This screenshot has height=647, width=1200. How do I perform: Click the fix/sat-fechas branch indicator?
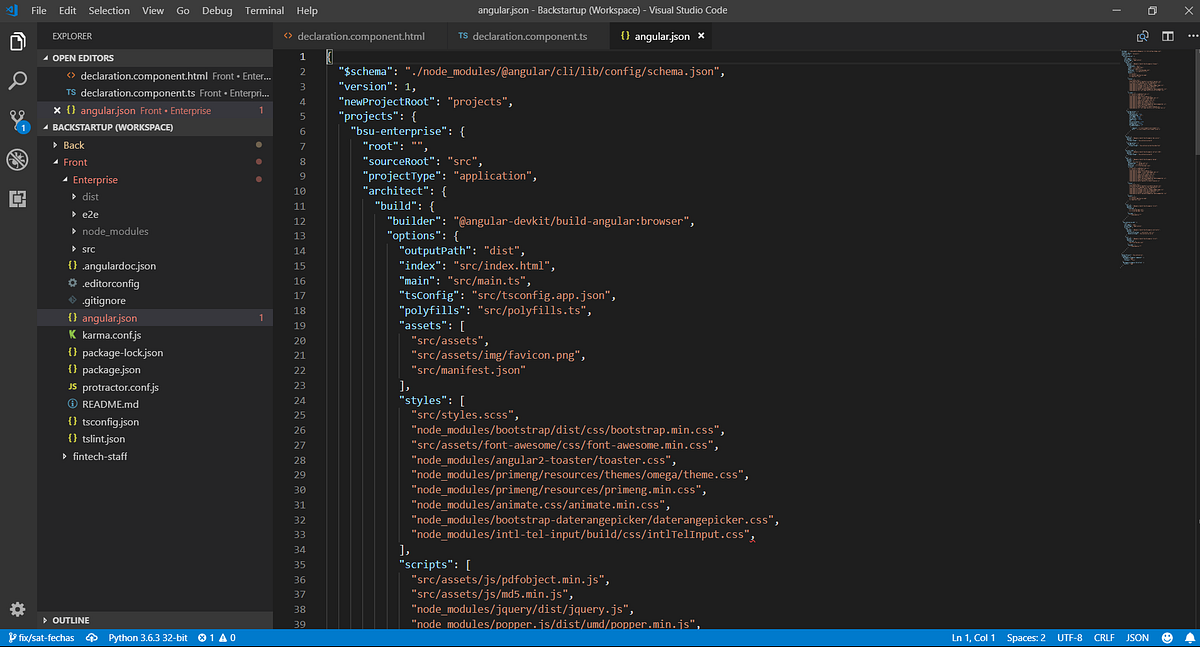[40, 637]
